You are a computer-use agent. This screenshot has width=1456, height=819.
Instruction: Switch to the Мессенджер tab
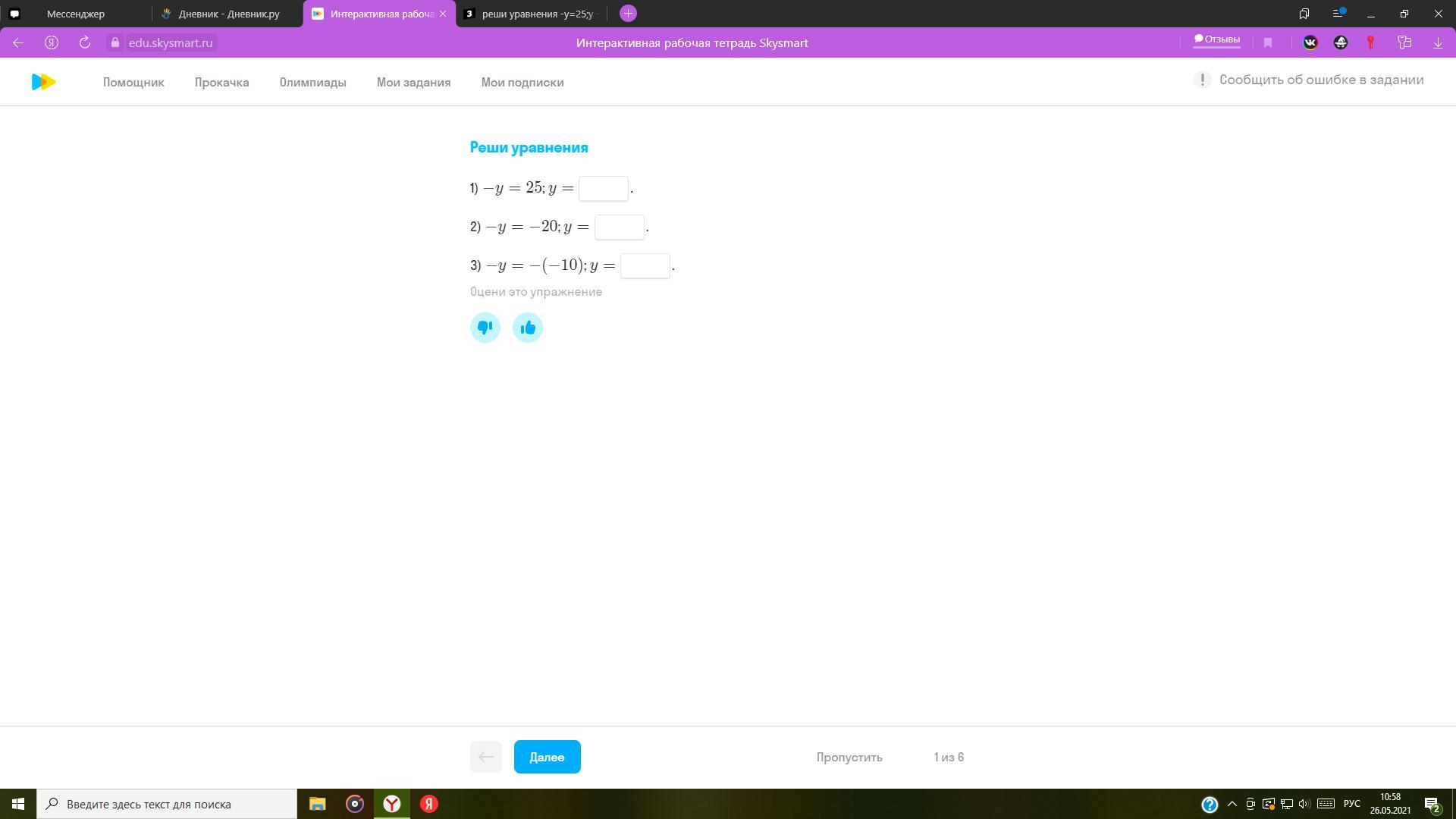click(x=76, y=14)
